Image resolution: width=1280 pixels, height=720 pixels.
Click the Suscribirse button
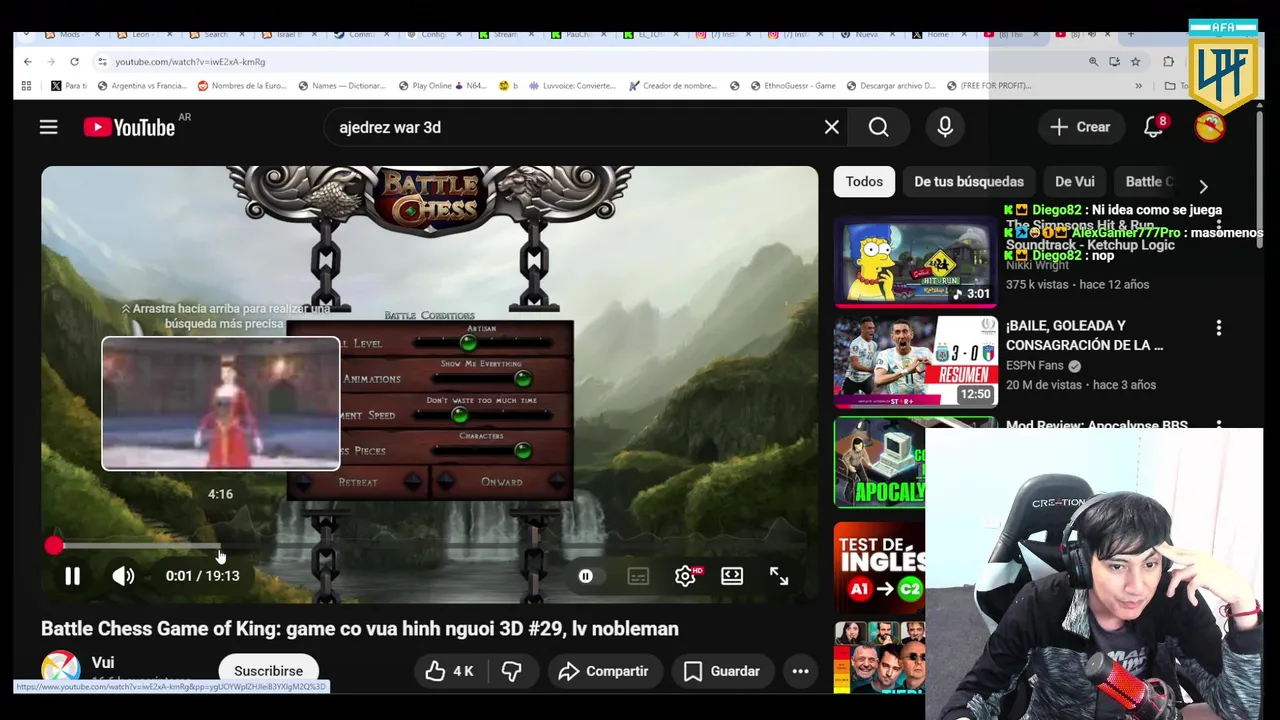pyautogui.click(x=268, y=671)
